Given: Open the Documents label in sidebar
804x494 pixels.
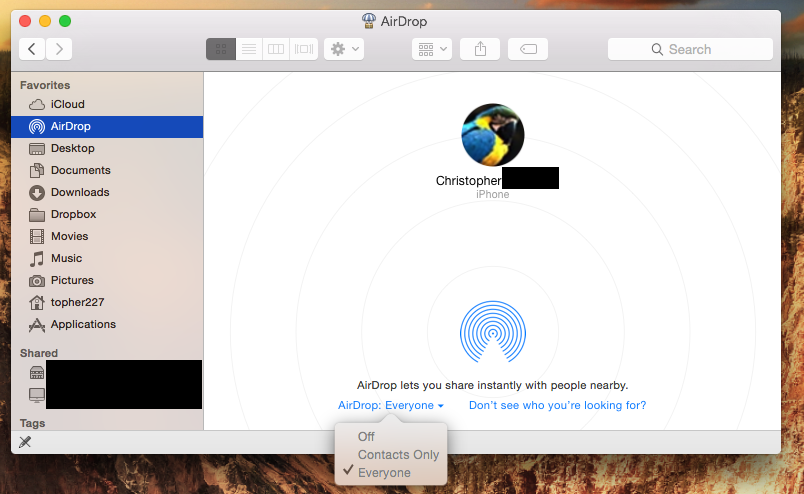Looking at the screenshot, I should (81, 170).
